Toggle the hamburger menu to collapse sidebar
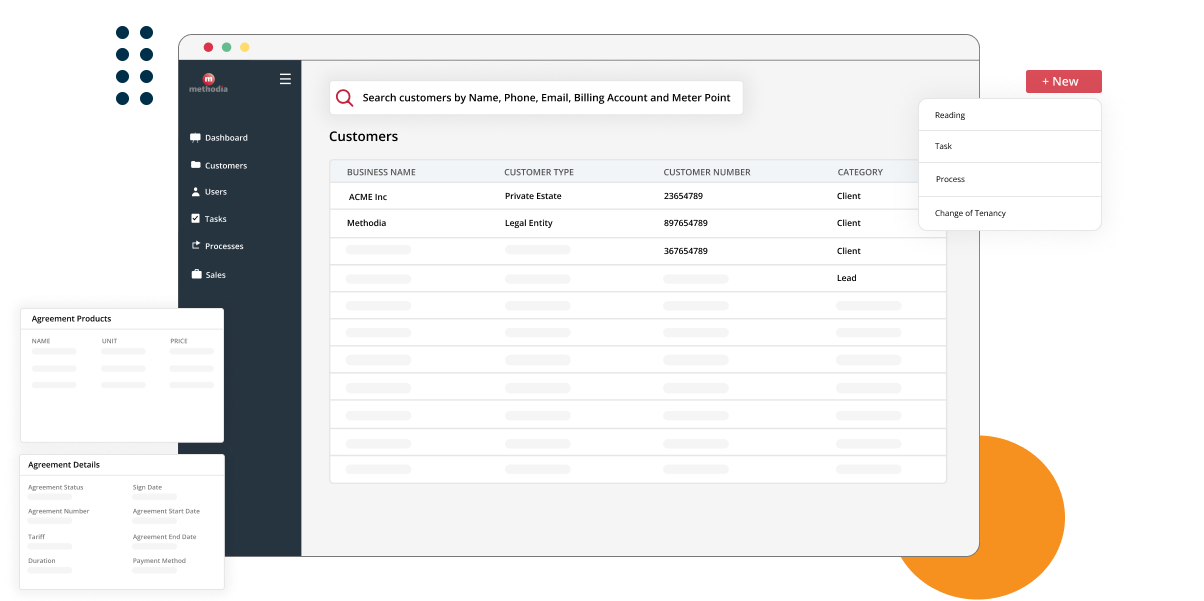 pyautogui.click(x=285, y=78)
